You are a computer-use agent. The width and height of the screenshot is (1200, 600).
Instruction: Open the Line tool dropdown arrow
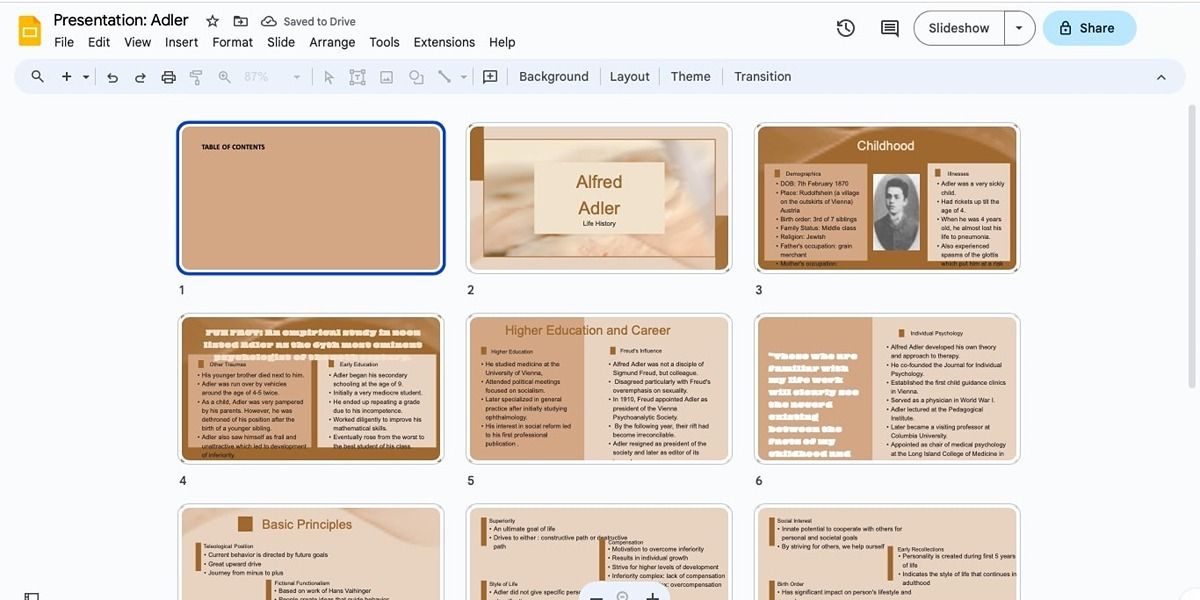pyautogui.click(x=464, y=76)
